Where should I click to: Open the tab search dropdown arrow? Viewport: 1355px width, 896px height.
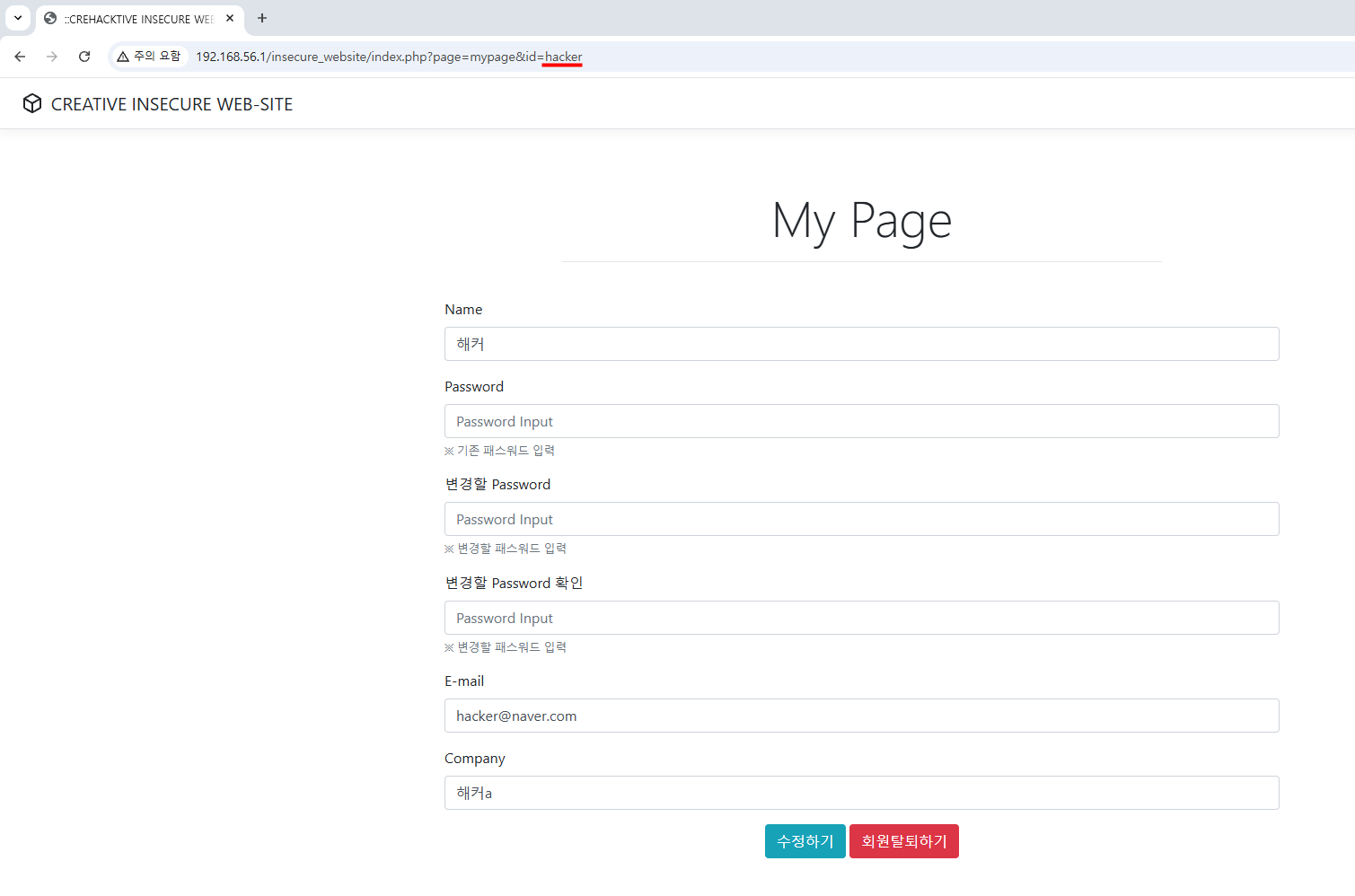[x=18, y=18]
